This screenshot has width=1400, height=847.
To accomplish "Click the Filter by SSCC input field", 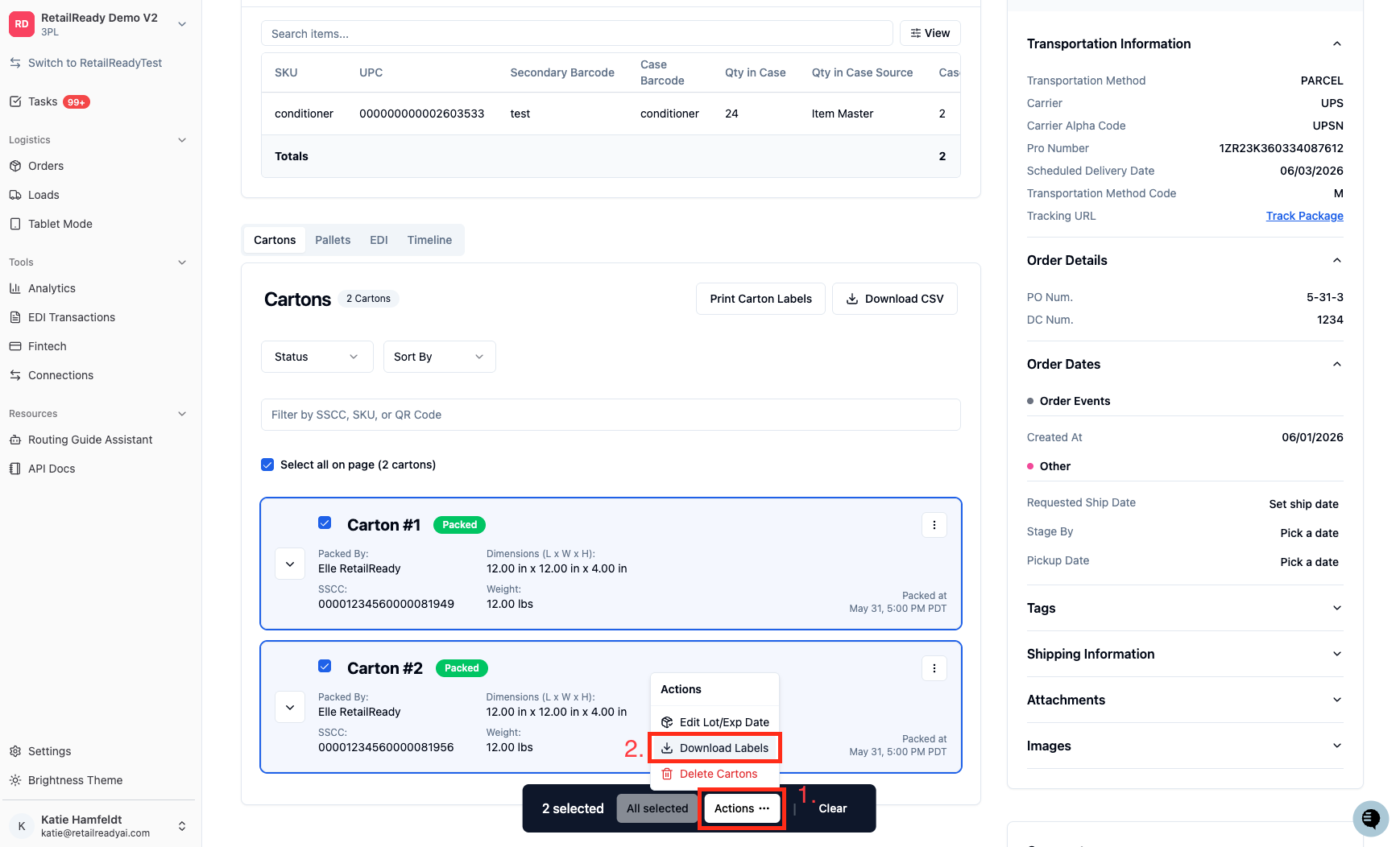I will [x=611, y=415].
